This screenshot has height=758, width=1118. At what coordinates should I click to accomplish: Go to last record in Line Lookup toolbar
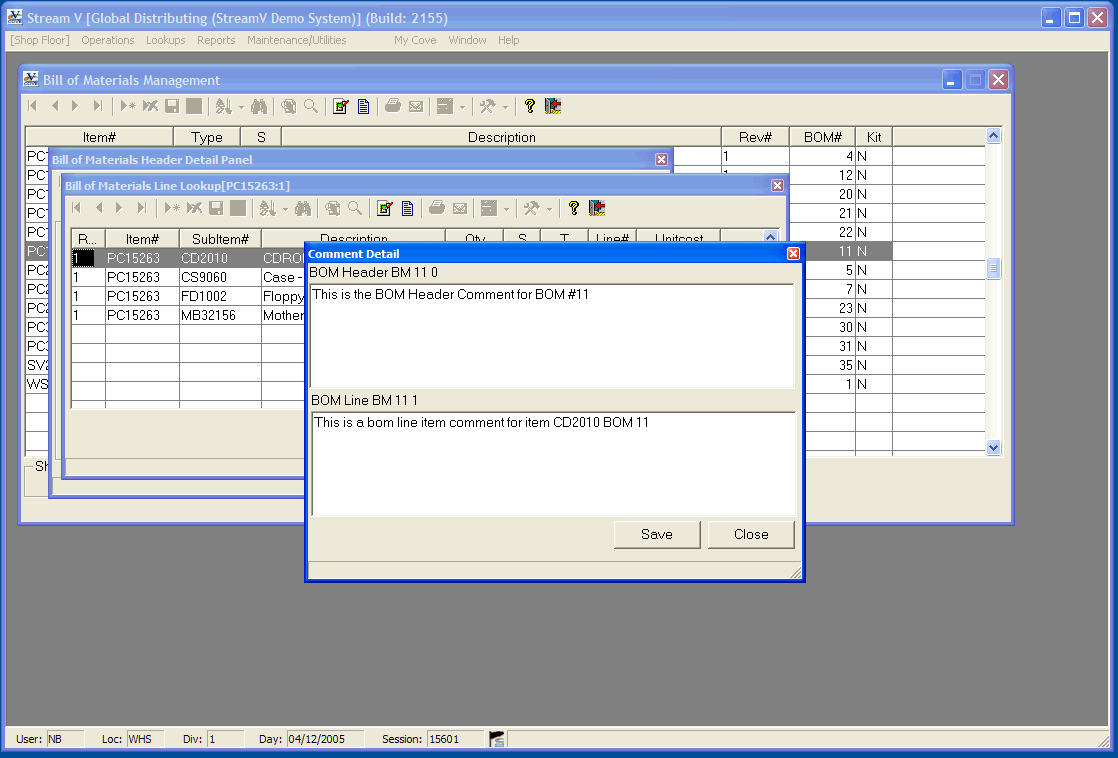pyautogui.click(x=142, y=208)
